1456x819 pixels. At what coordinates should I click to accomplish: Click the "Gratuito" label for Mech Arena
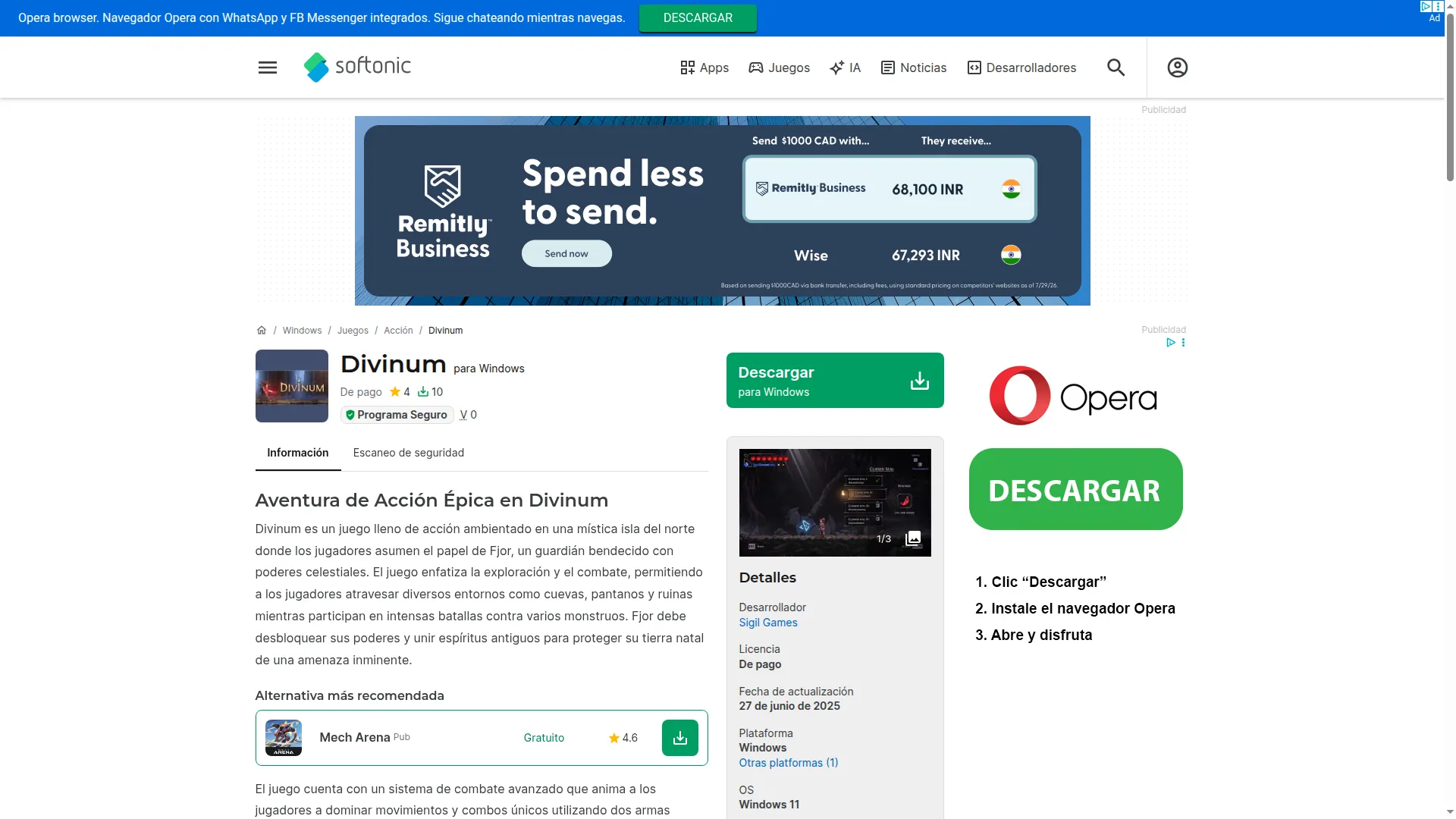[x=544, y=738]
